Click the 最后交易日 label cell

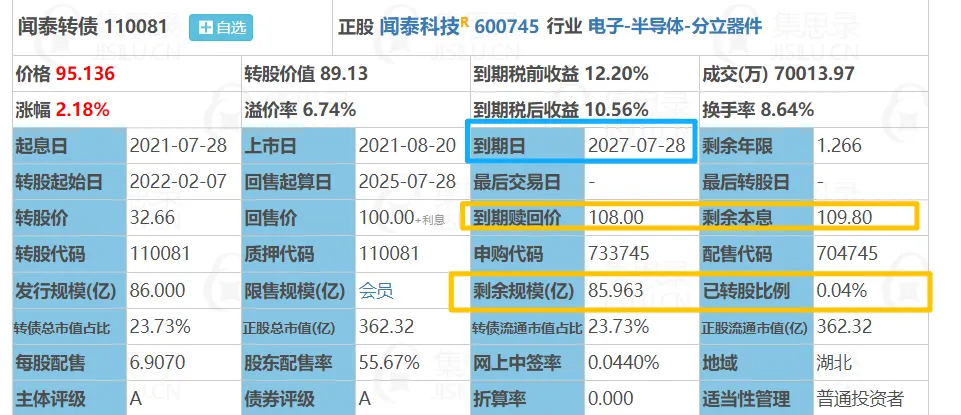(528, 182)
